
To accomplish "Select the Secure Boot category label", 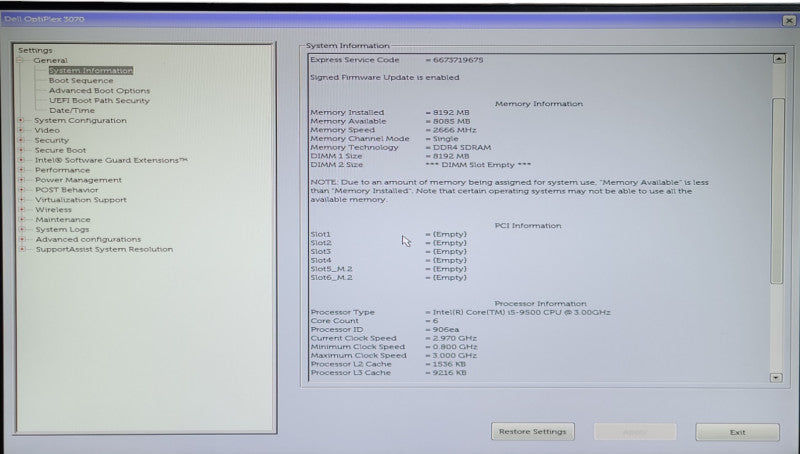I will pyautogui.click(x=60, y=150).
